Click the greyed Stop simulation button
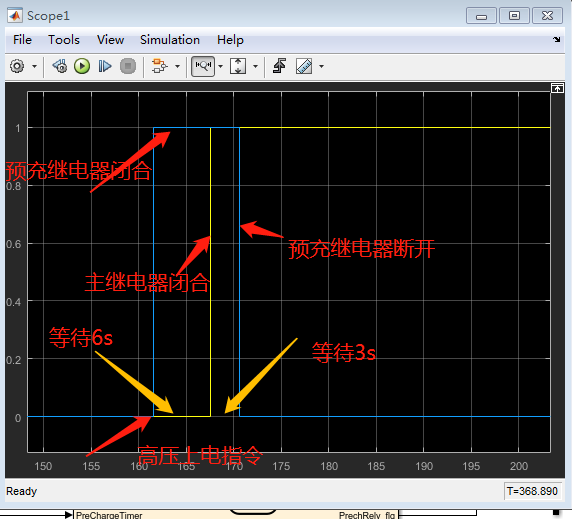 (x=128, y=66)
